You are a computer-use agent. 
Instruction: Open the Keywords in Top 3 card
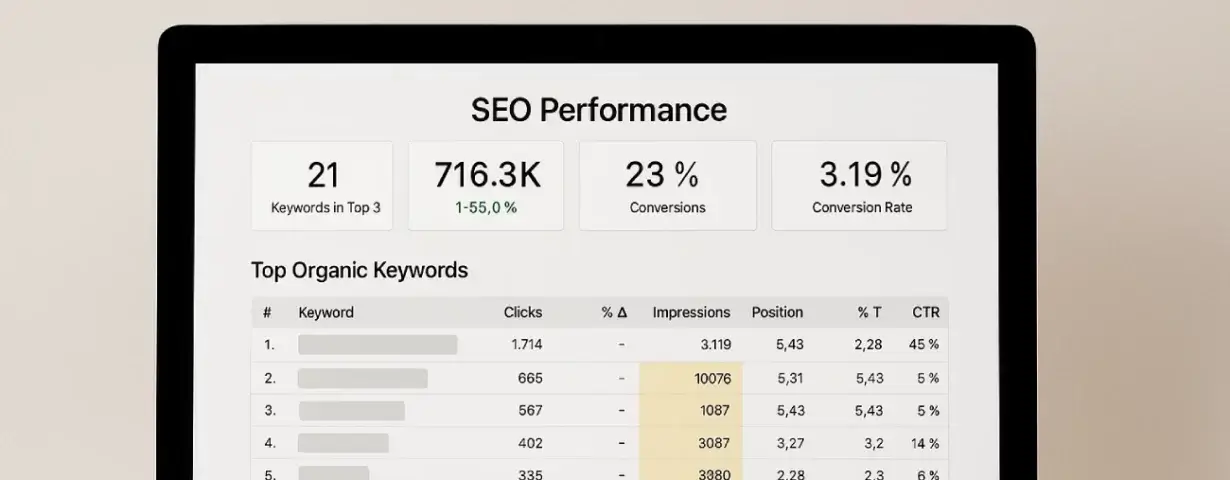[x=322, y=186]
